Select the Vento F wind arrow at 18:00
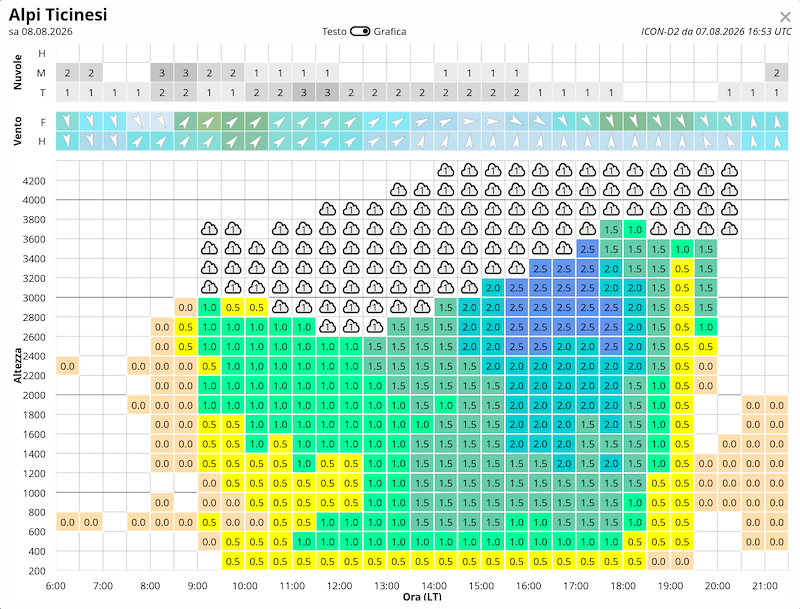This screenshot has height=609, width=800. click(635, 122)
